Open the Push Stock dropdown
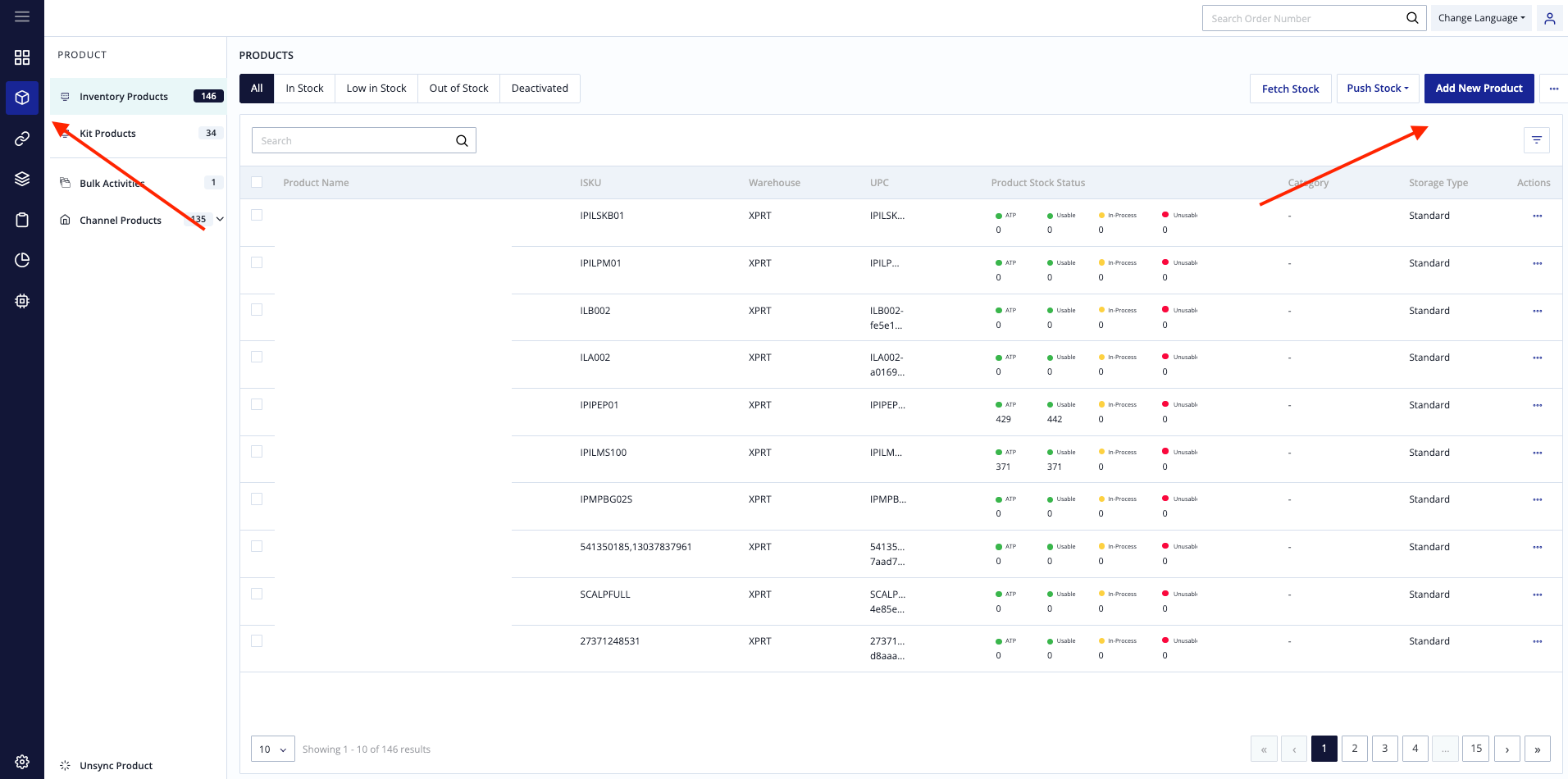 [x=1378, y=89]
